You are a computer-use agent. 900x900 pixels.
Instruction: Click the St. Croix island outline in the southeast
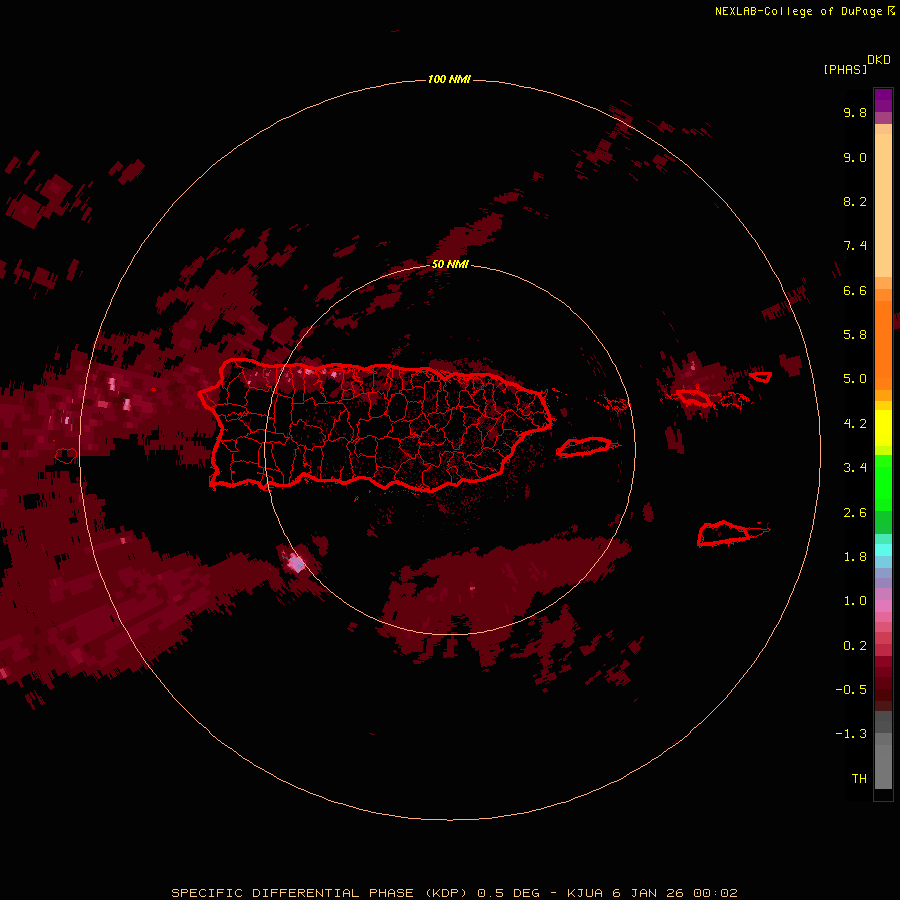coord(724,534)
